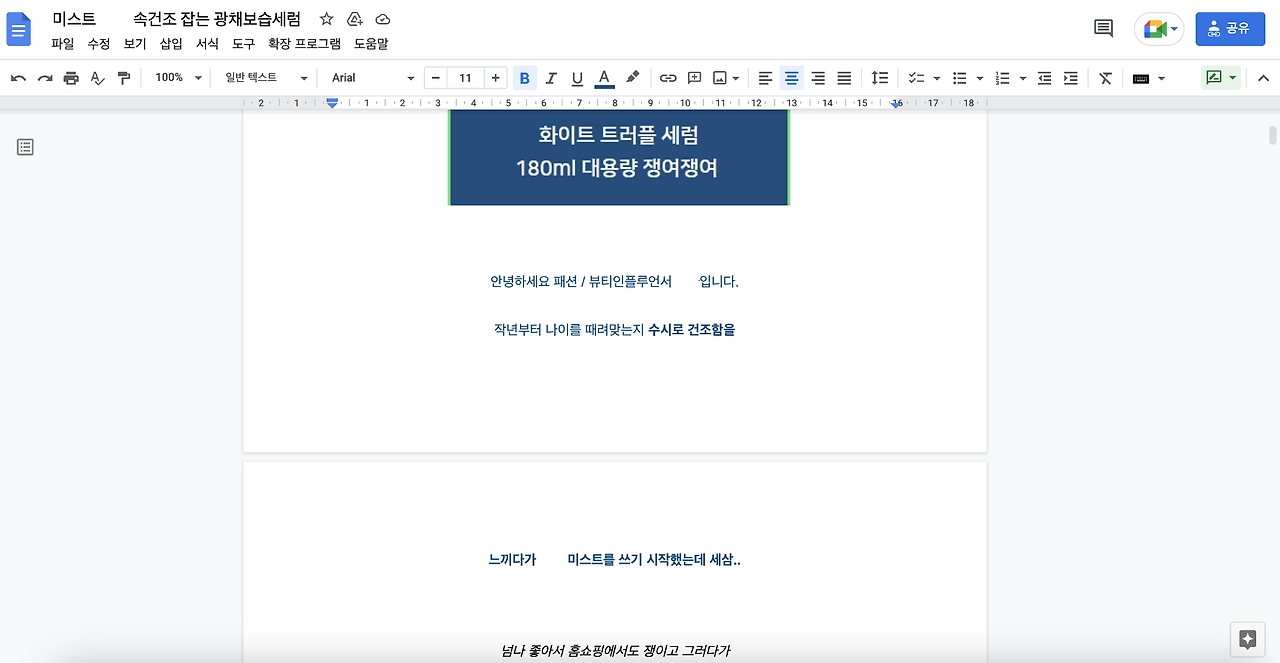The width and height of the screenshot is (1280, 663).
Task: Toggle bold formatting
Action: [x=525, y=77]
